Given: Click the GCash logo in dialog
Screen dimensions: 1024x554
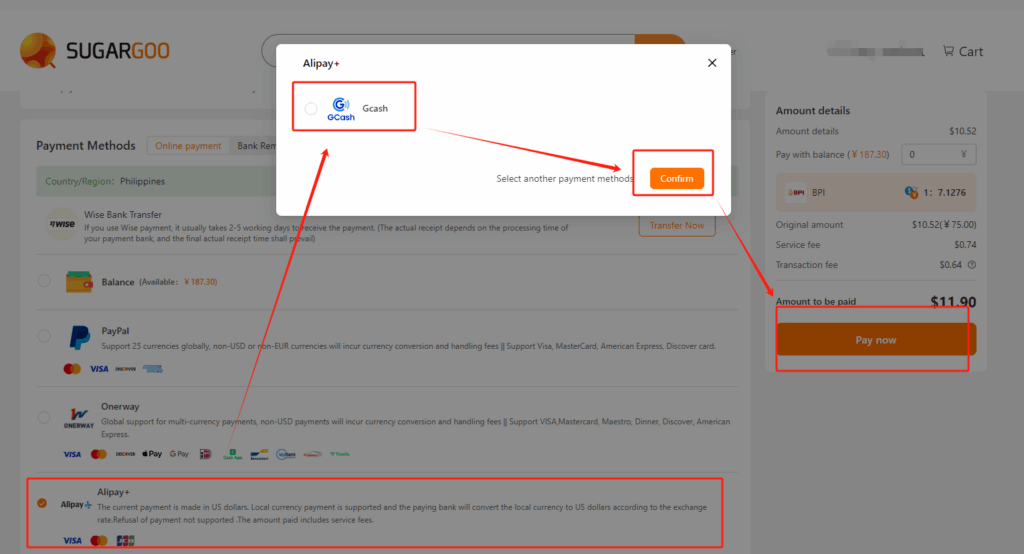Looking at the screenshot, I should tap(341, 108).
